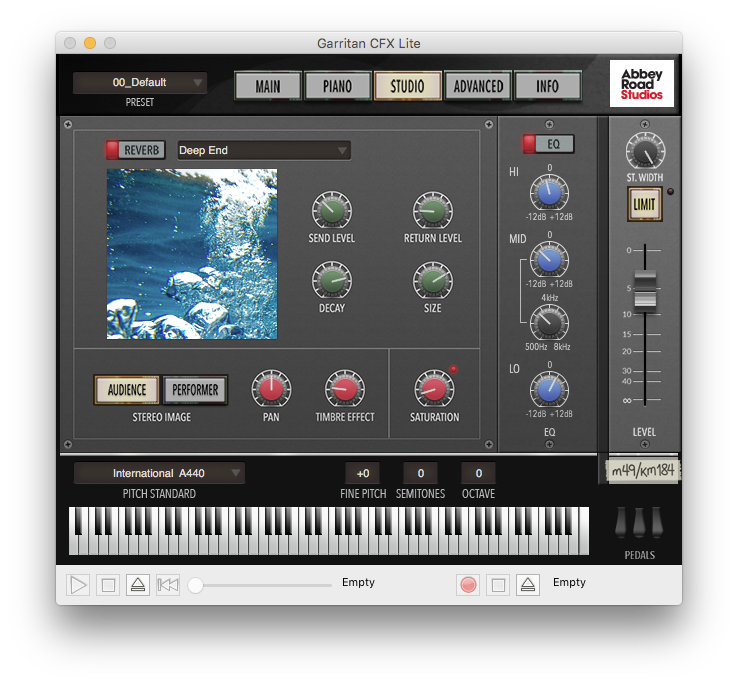Screen dimensions: 738x685
Task: Click the recorder eject/save button
Action: click(528, 585)
